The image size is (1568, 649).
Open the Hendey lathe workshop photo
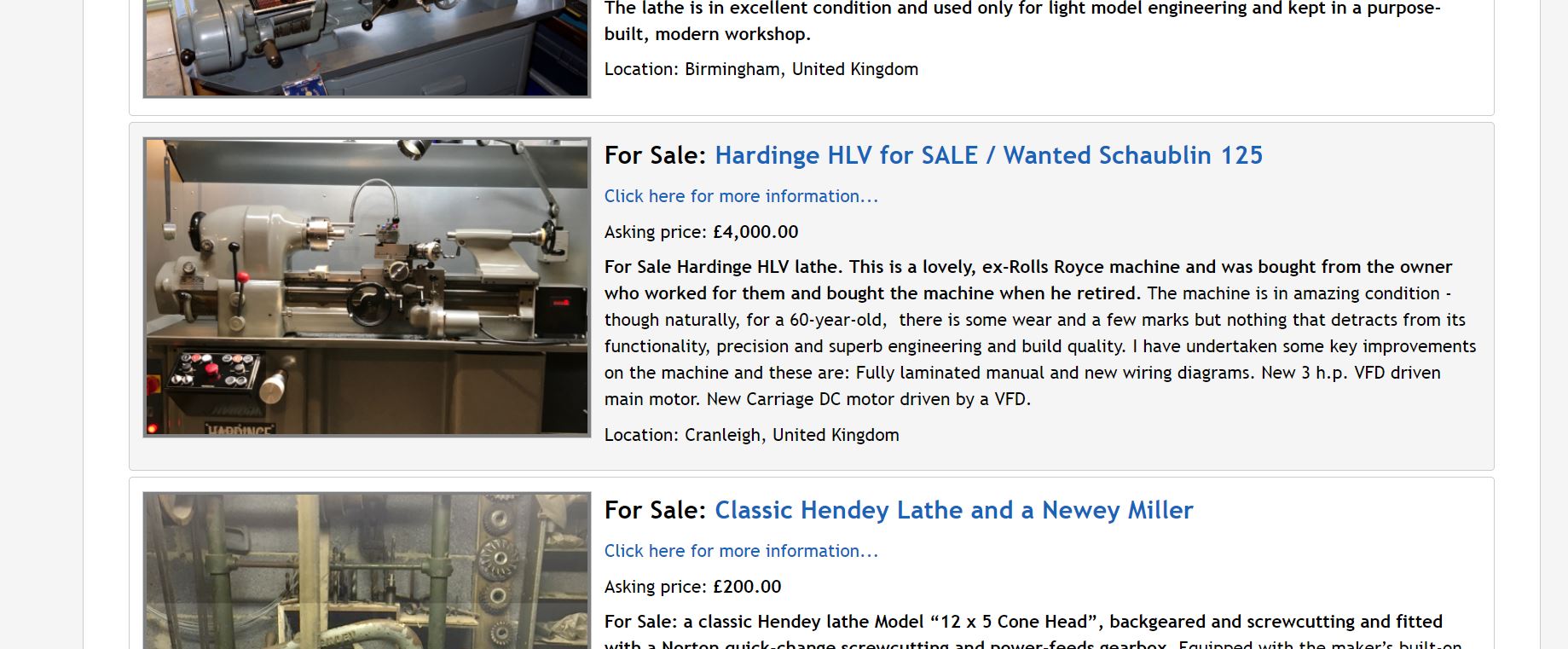pos(367,571)
